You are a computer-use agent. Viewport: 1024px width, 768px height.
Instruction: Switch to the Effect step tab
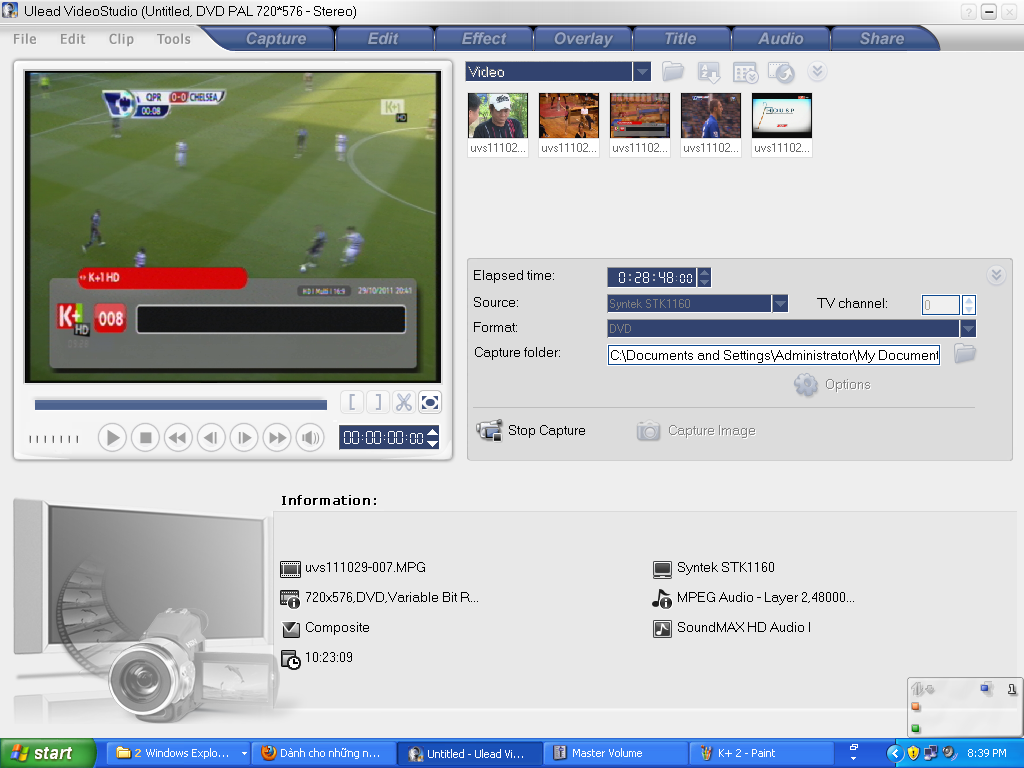(483, 39)
